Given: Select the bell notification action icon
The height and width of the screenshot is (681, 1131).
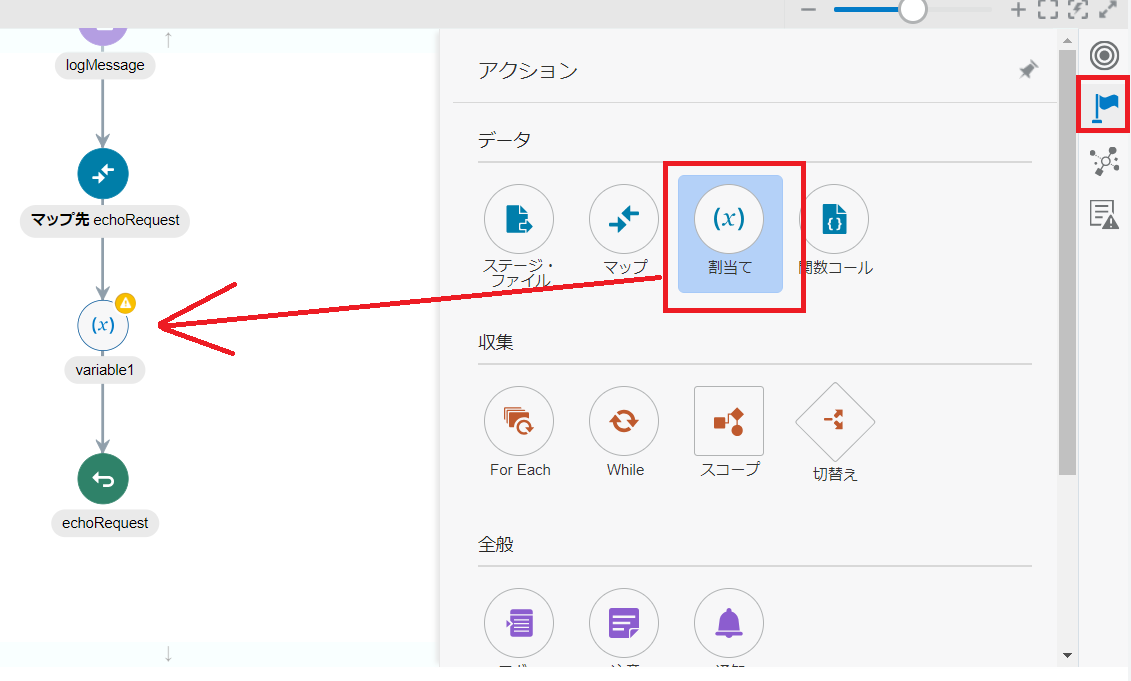Looking at the screenshot, I should 729,623.
